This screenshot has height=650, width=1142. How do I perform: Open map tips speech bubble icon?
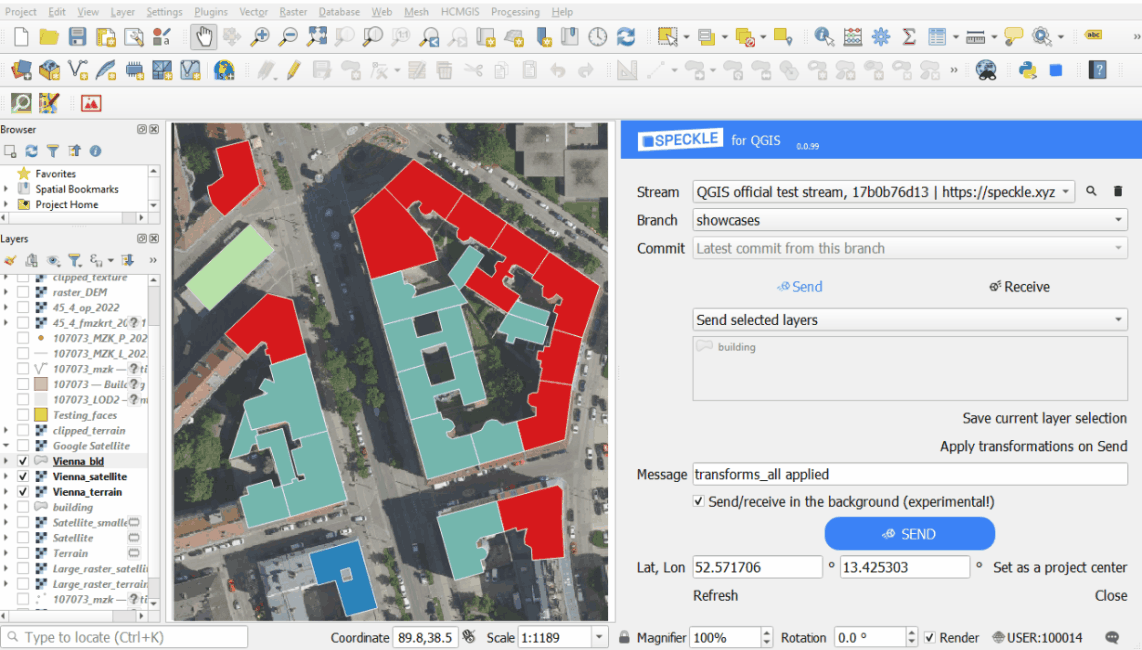pos(1013,36)
